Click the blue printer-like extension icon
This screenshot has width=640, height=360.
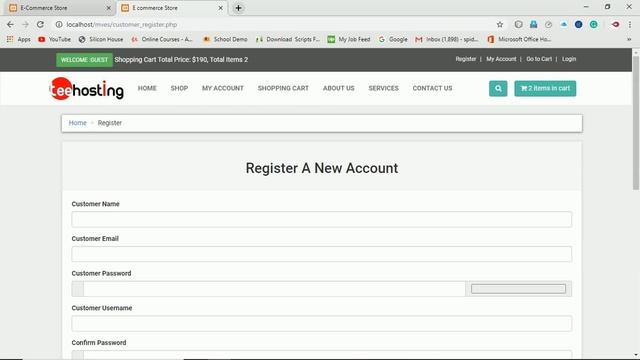533,24
